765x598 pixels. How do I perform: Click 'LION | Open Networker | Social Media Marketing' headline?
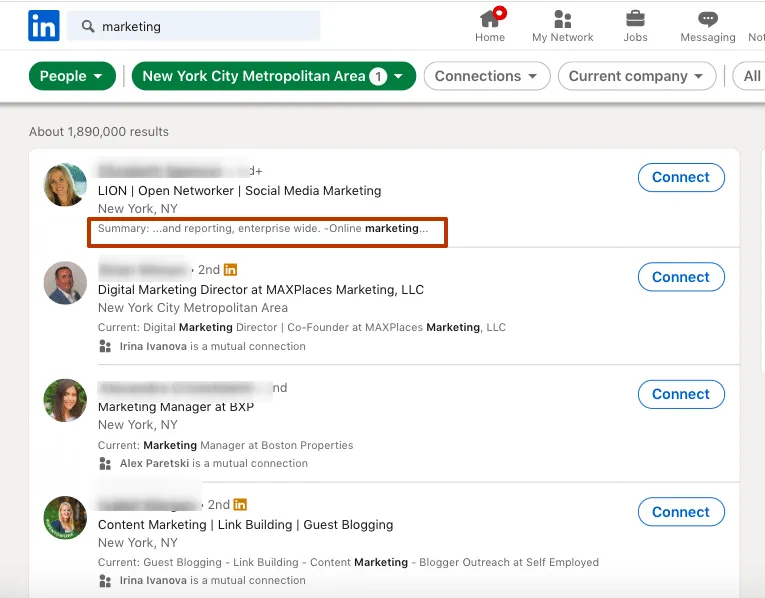pyautogui.click(x=240, y=191)
